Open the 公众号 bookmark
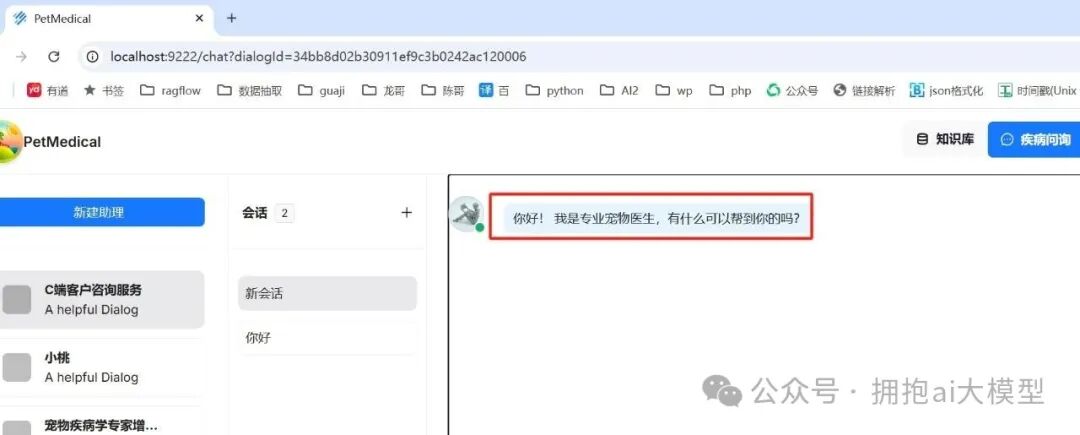The image size is (1080, 435). [x=792, y=90]
